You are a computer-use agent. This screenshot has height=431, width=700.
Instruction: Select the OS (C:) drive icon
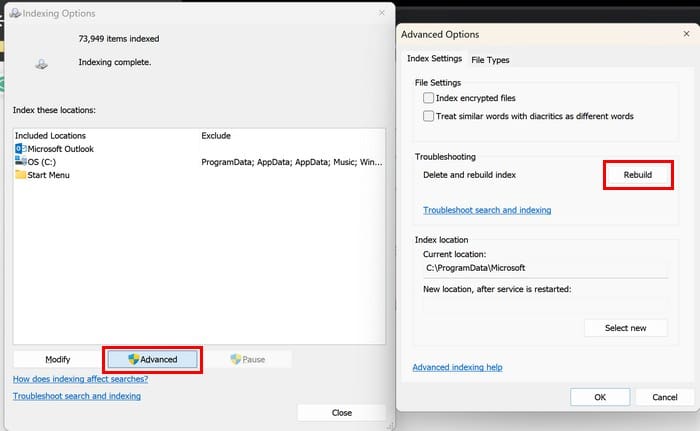pyautogui.click(x=21, y=161)
